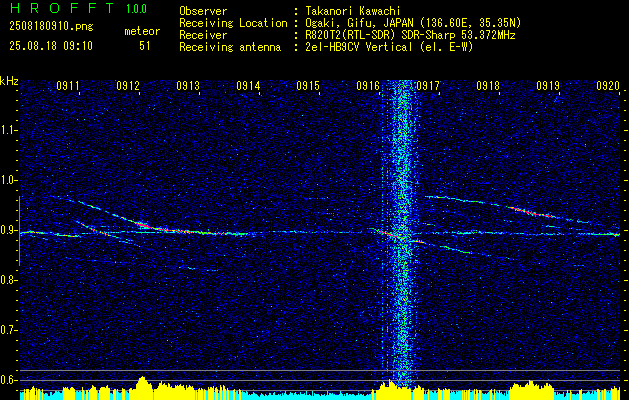
Task: Click the 0911 time marker
Action: click(67, 85)
